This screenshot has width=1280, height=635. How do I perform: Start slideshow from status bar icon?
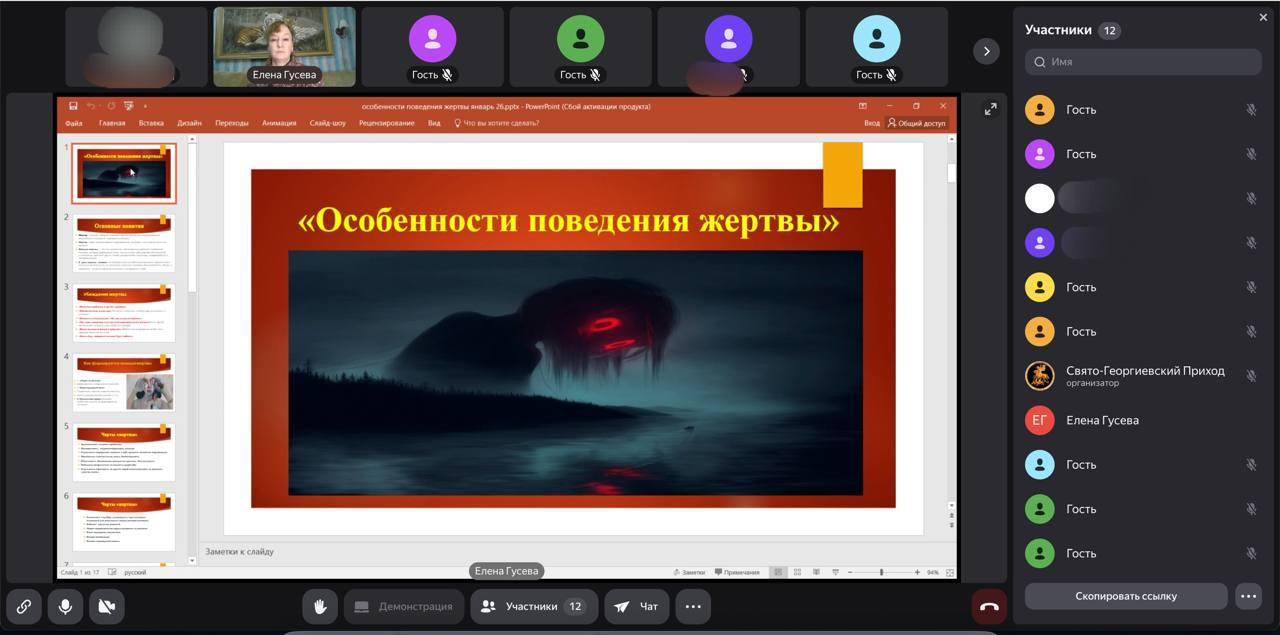point(834,572)
